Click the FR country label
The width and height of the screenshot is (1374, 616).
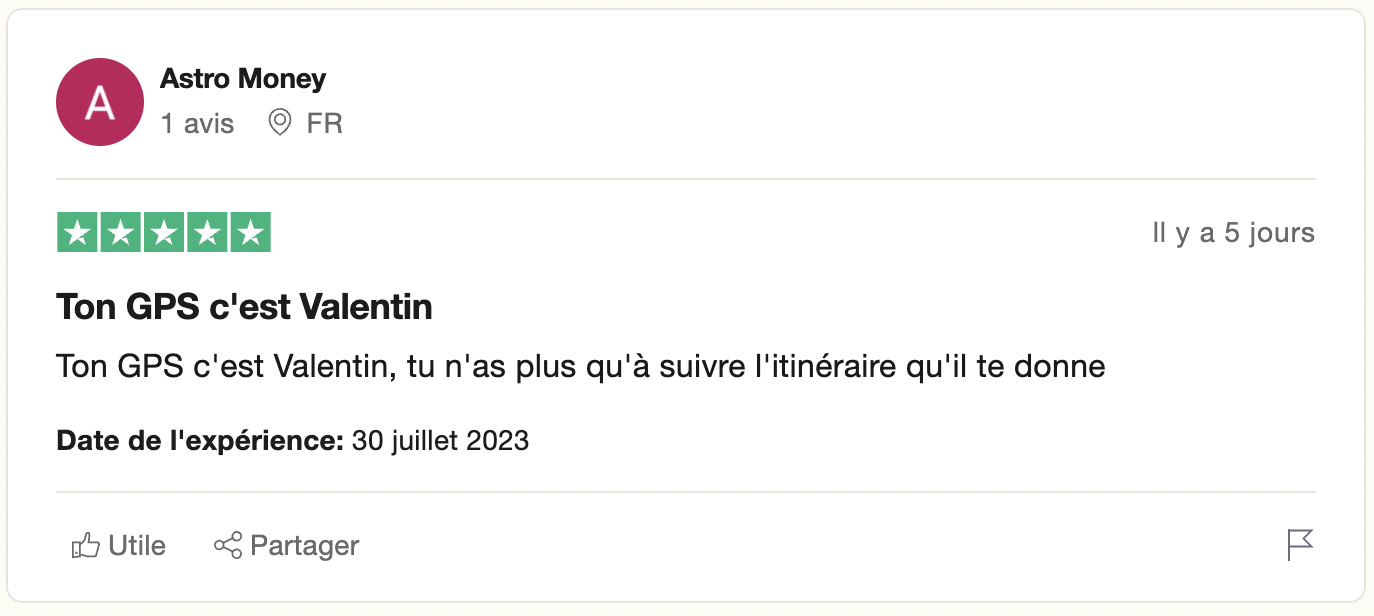click(325, 123)
